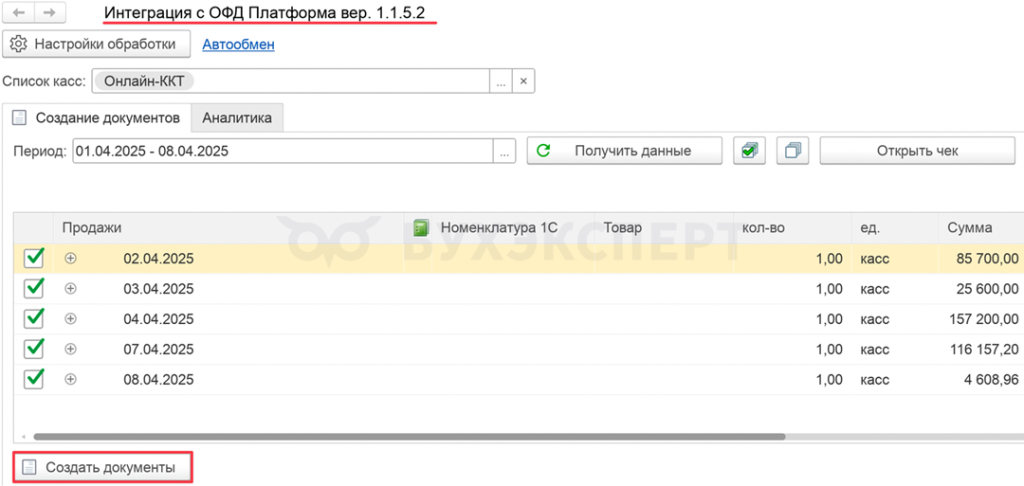Expand the 08.04.2025 sales group
Viewport: 1024px width, 486px height.
pos(71,379)
